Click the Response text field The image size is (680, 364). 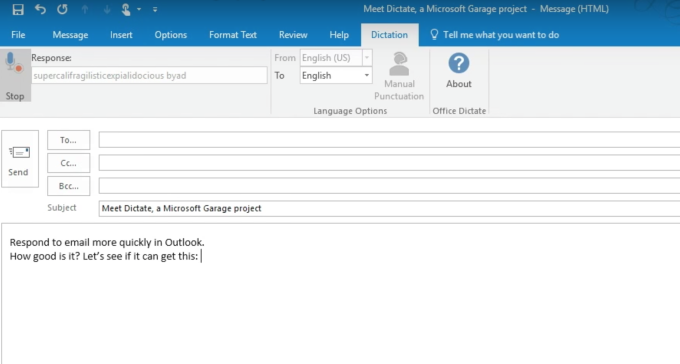(149, 75)
